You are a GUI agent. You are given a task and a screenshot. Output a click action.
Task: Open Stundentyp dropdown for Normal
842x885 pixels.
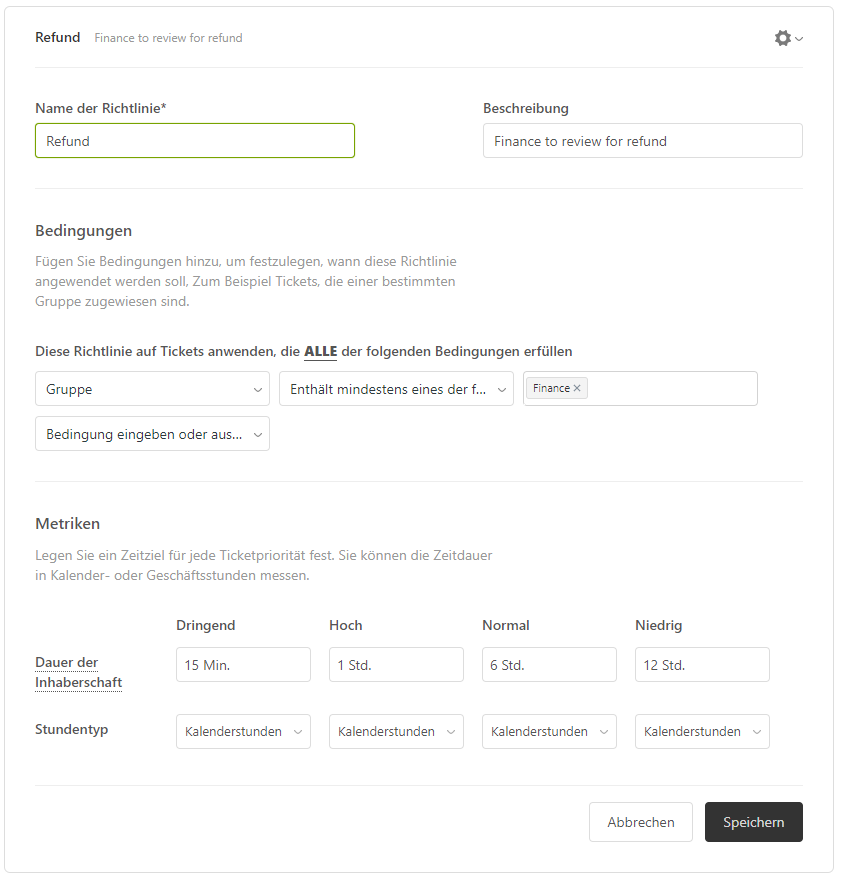[x=549, y=732]
